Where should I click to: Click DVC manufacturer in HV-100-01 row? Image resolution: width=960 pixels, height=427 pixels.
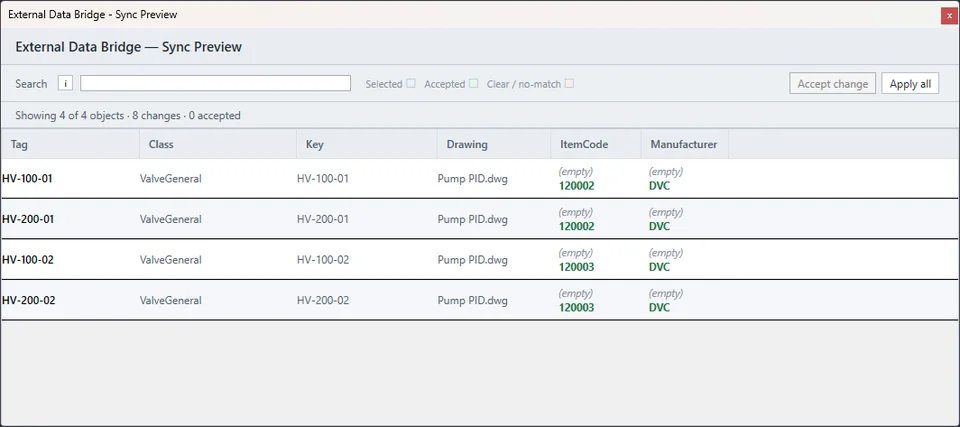point(659,186)
